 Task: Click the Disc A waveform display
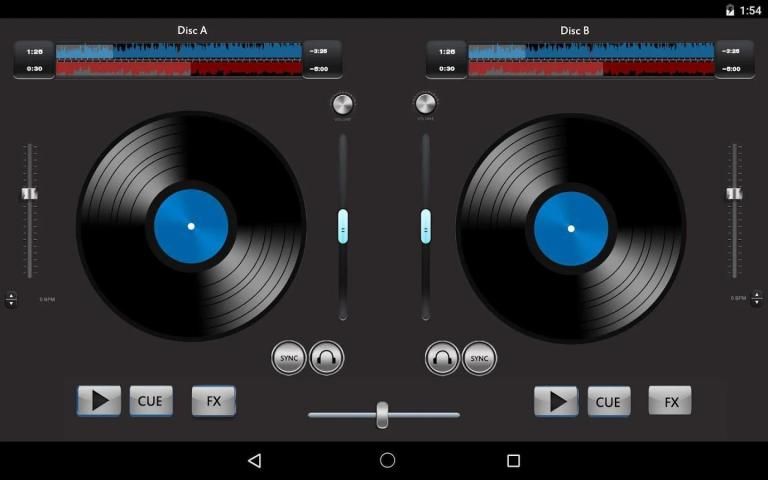tap(178, 59)
